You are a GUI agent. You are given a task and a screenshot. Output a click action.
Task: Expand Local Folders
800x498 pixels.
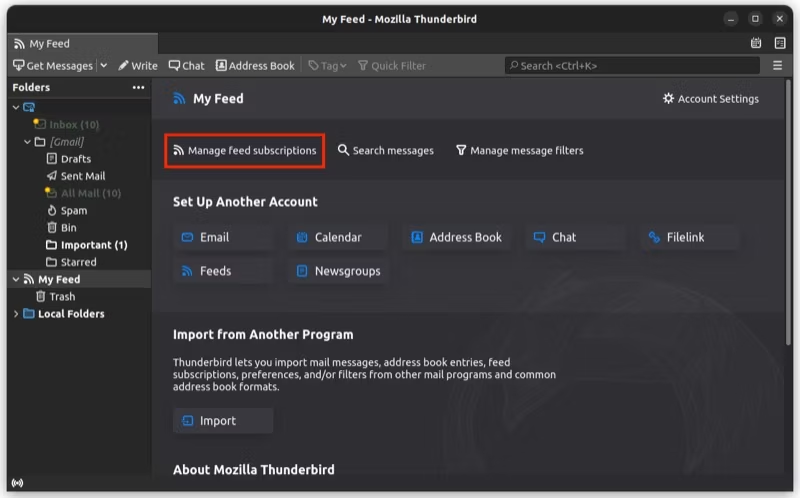[16, 314]
